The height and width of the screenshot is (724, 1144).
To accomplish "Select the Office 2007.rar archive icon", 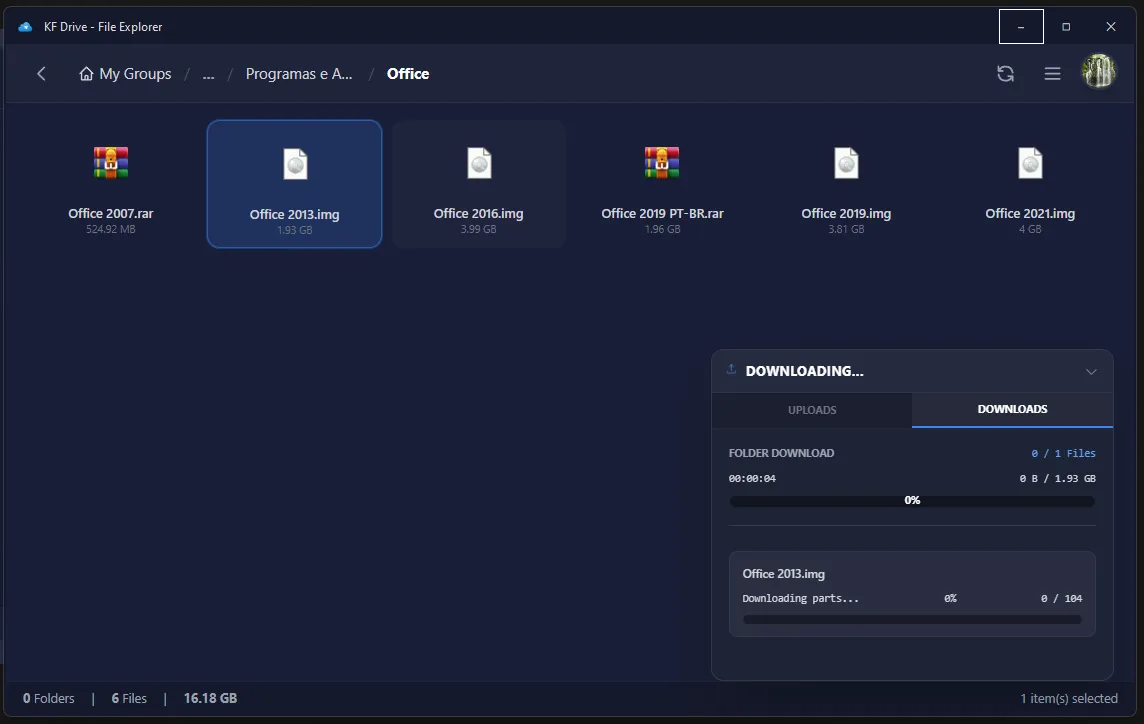I will [x=111, y=163].
